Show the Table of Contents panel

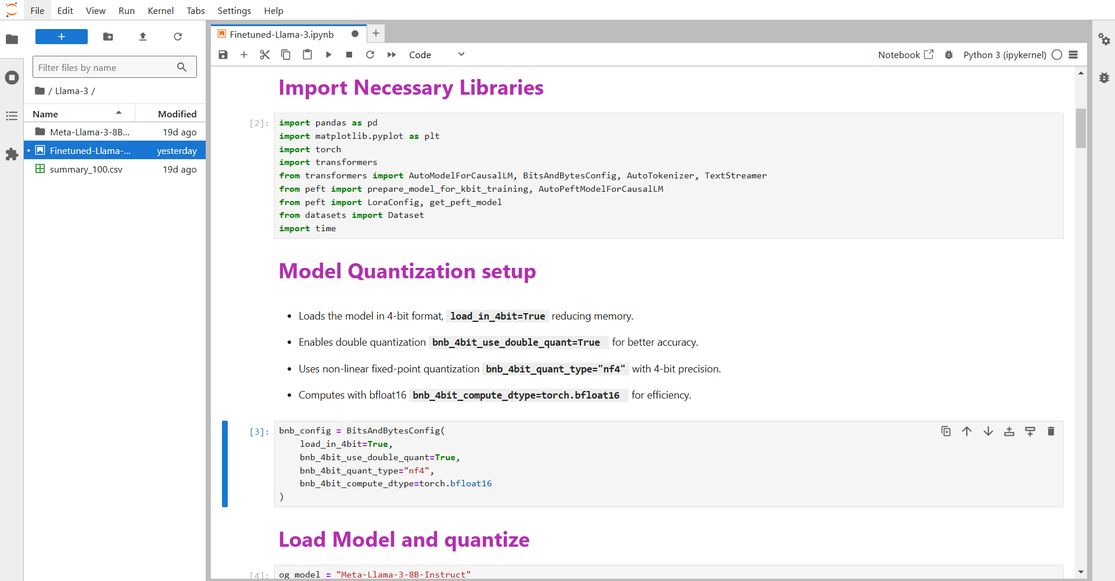click(11, 116)
